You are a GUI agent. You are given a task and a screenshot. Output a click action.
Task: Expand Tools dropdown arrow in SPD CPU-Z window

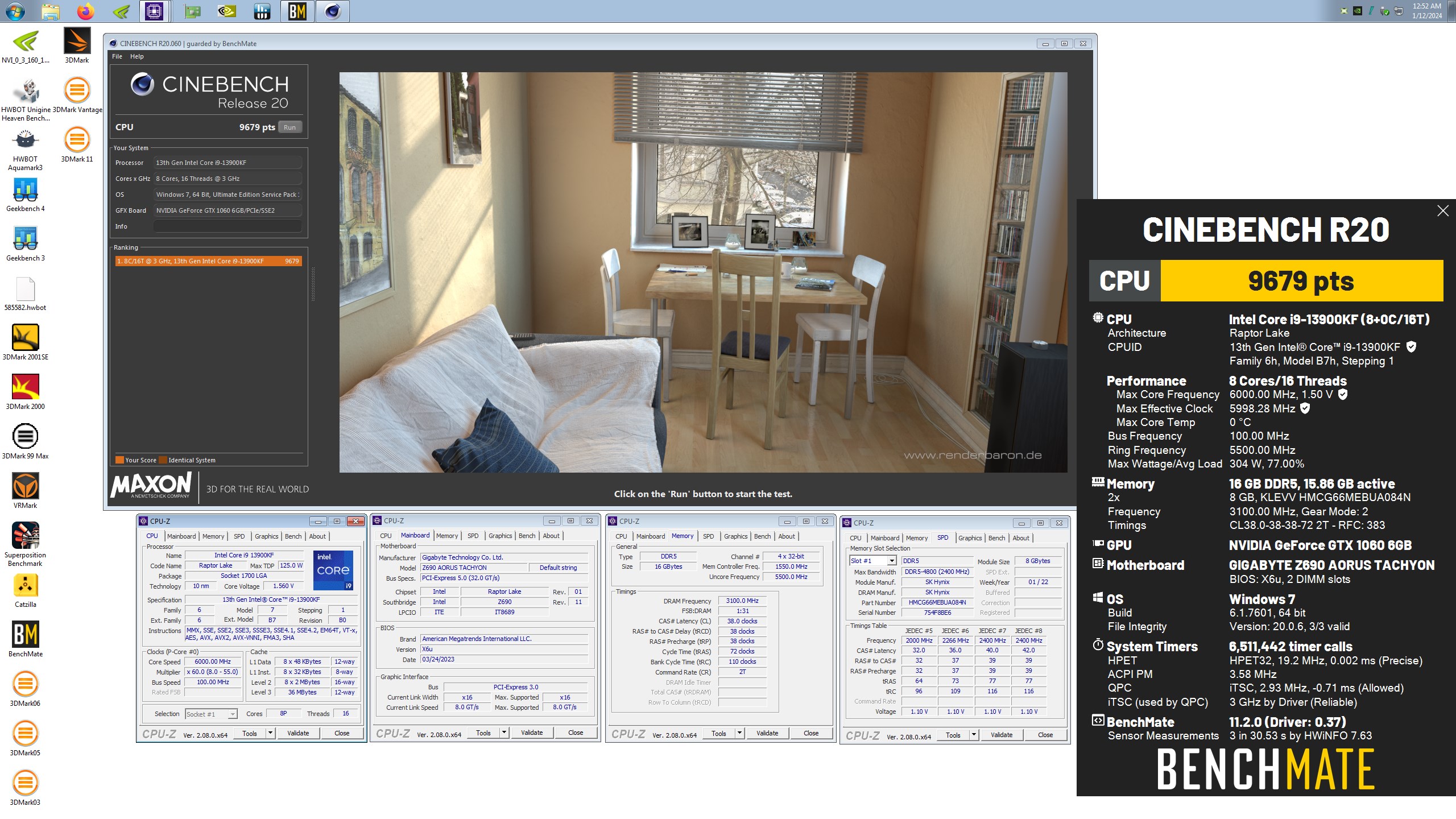coord(974,735)
